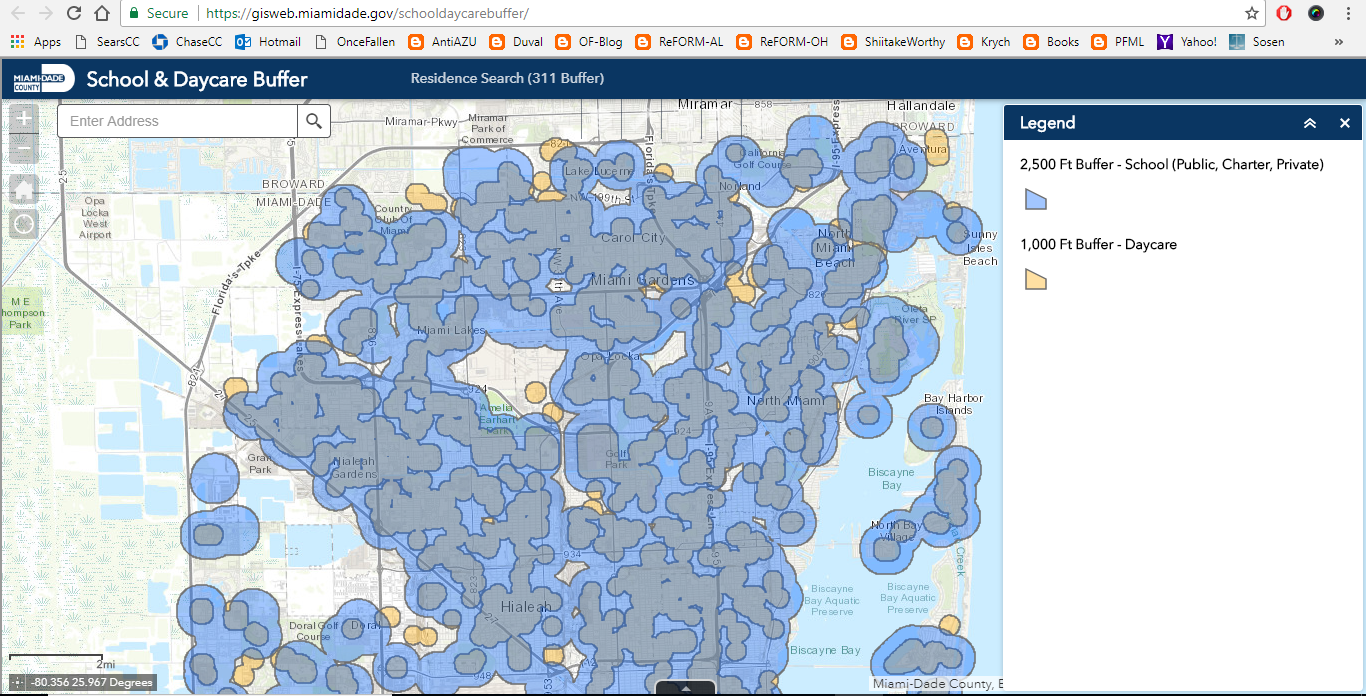Click the school buffer blue legend swatch

tap(1036, 200)
